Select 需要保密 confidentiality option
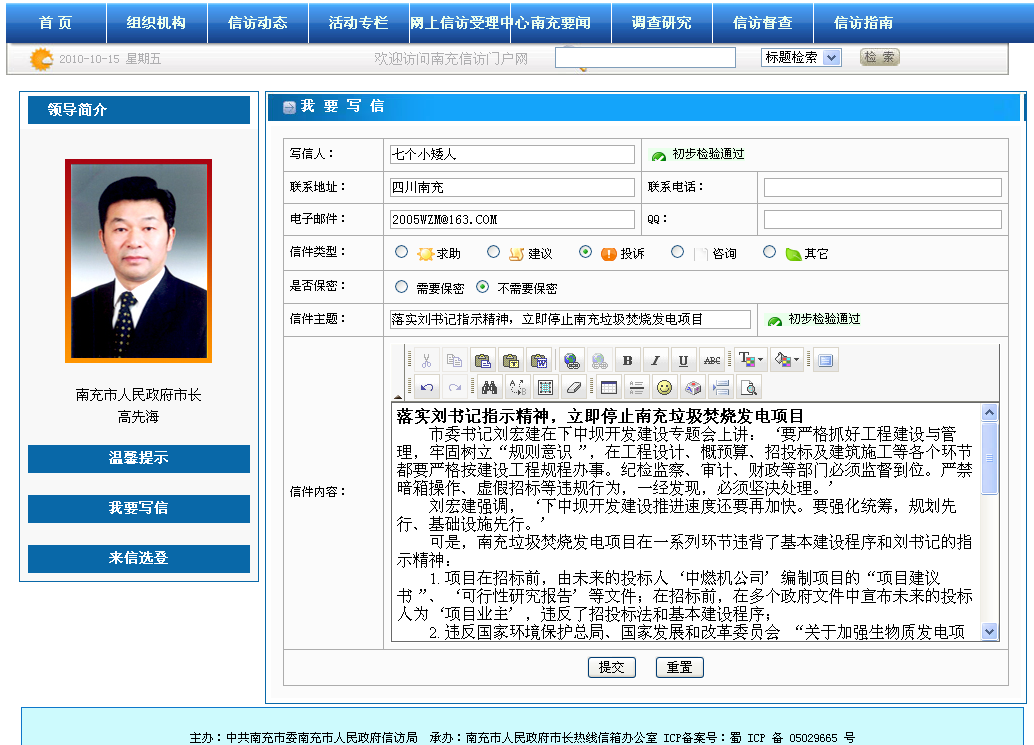The image size is (1034, 745). pos(402,287)
